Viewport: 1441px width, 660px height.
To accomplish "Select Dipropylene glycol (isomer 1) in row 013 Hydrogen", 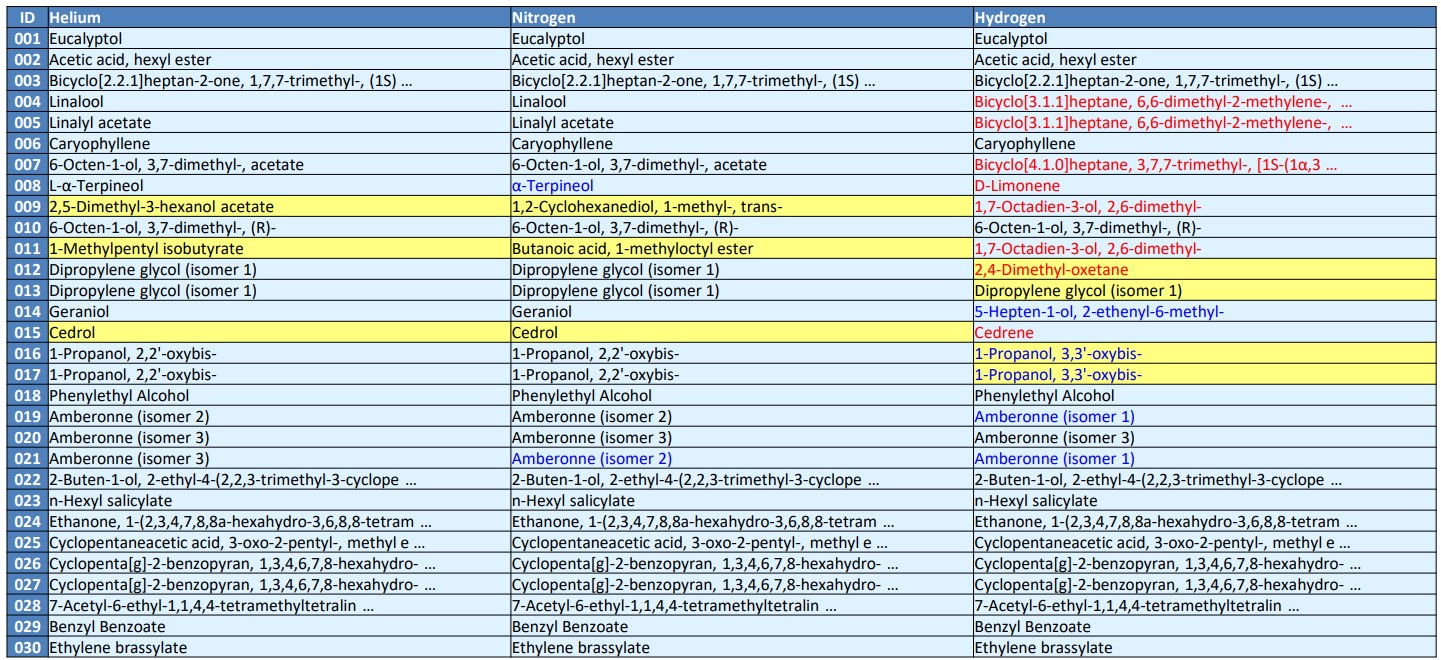I will [1203, 291].
